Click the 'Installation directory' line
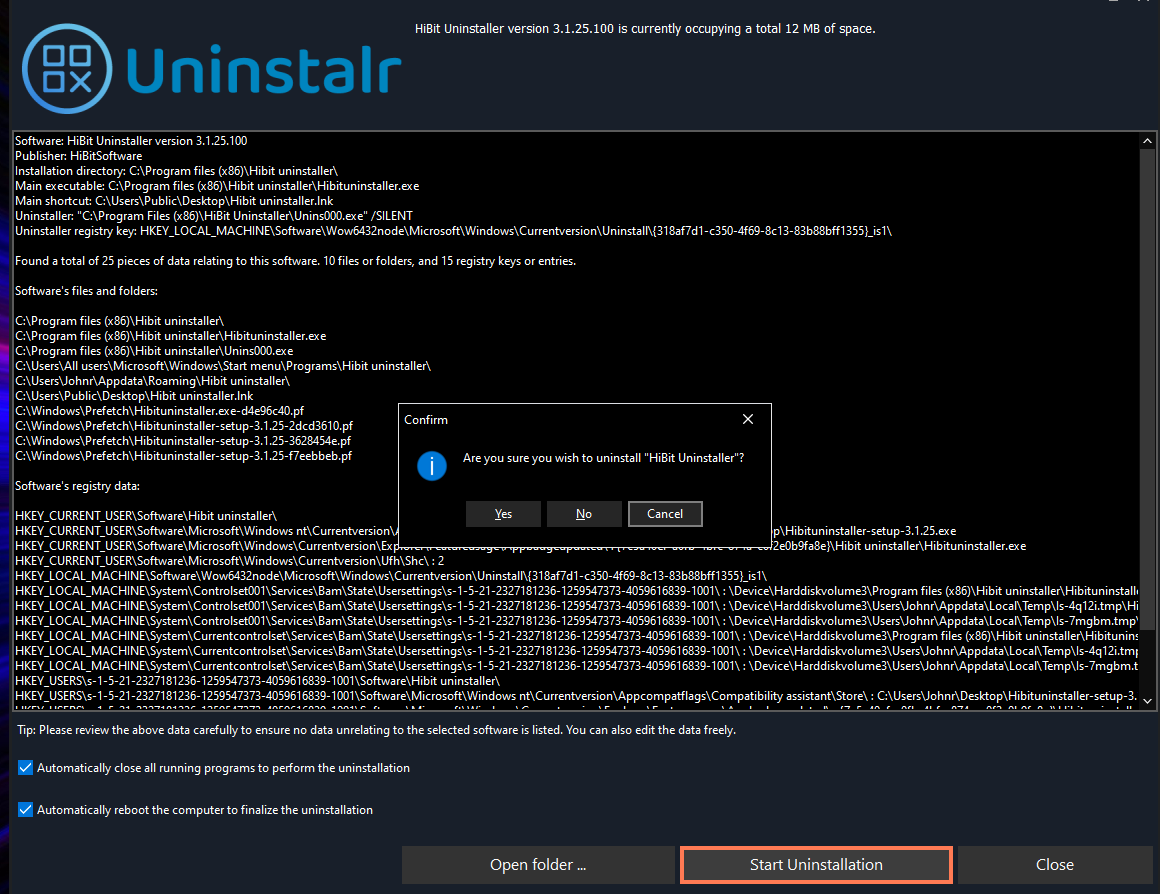 [x=176, y=171]
